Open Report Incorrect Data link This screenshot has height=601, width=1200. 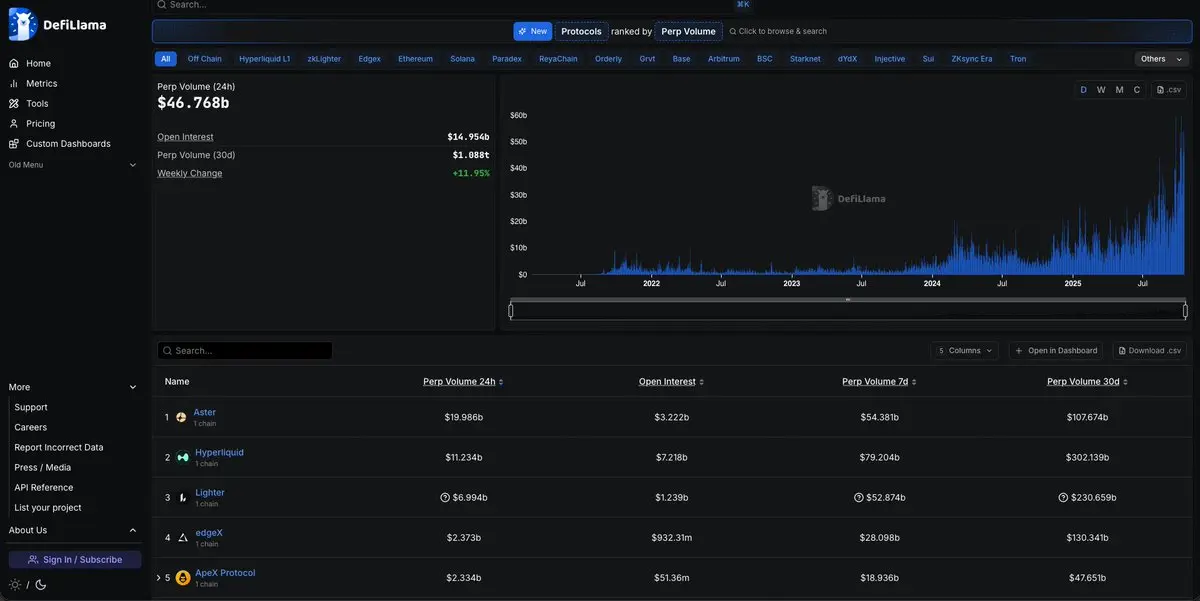click(x=59, y=447)
